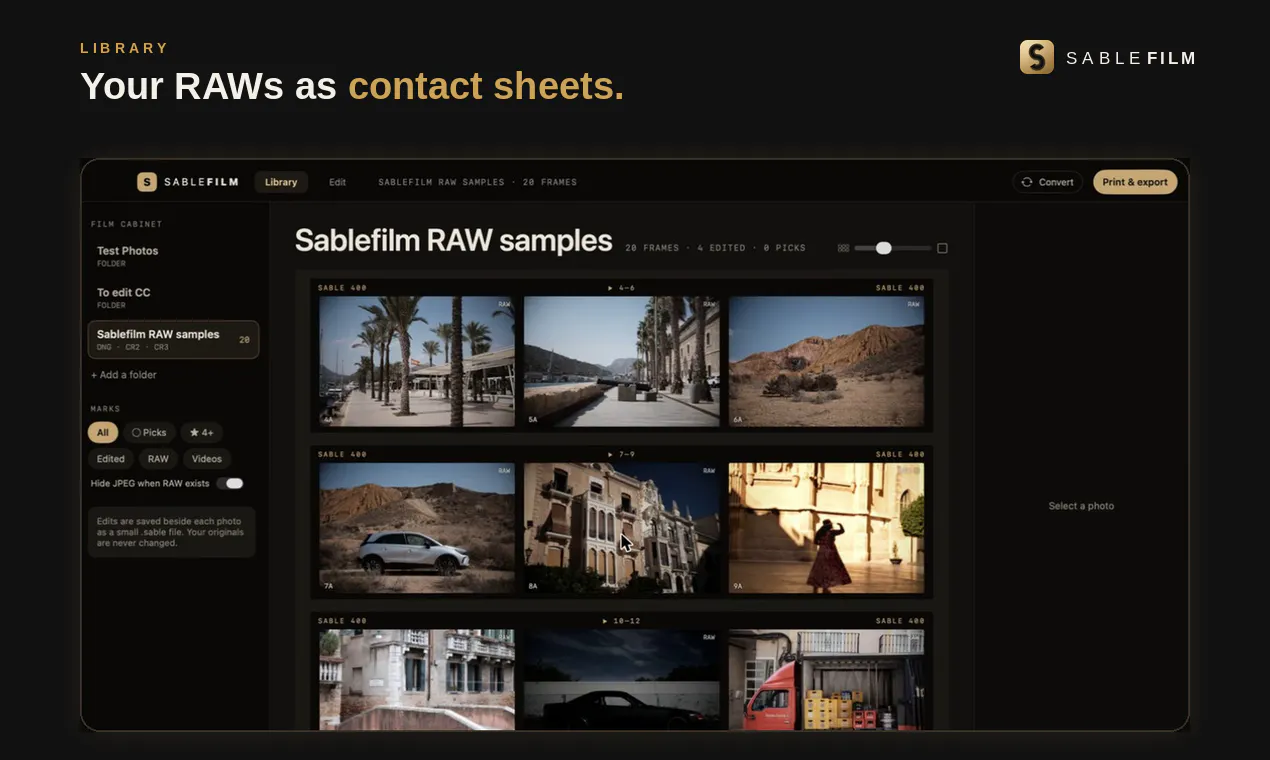Open ornate building photo 8A
Image resolution: width=1270 pixels, height=760 pixels.
coord(622,528)
